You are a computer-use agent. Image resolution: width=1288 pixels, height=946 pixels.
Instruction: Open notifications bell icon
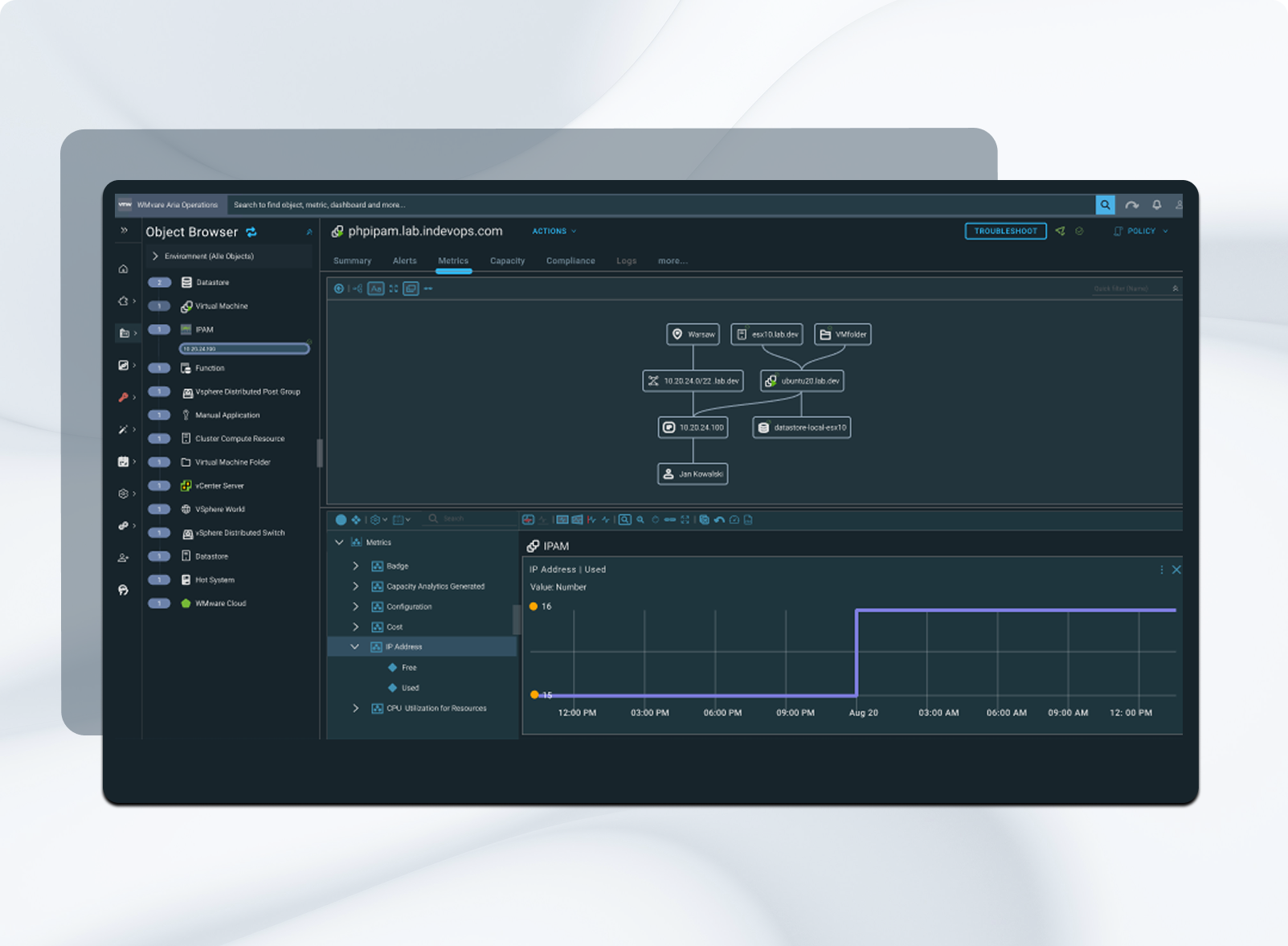pos(1157,205)
